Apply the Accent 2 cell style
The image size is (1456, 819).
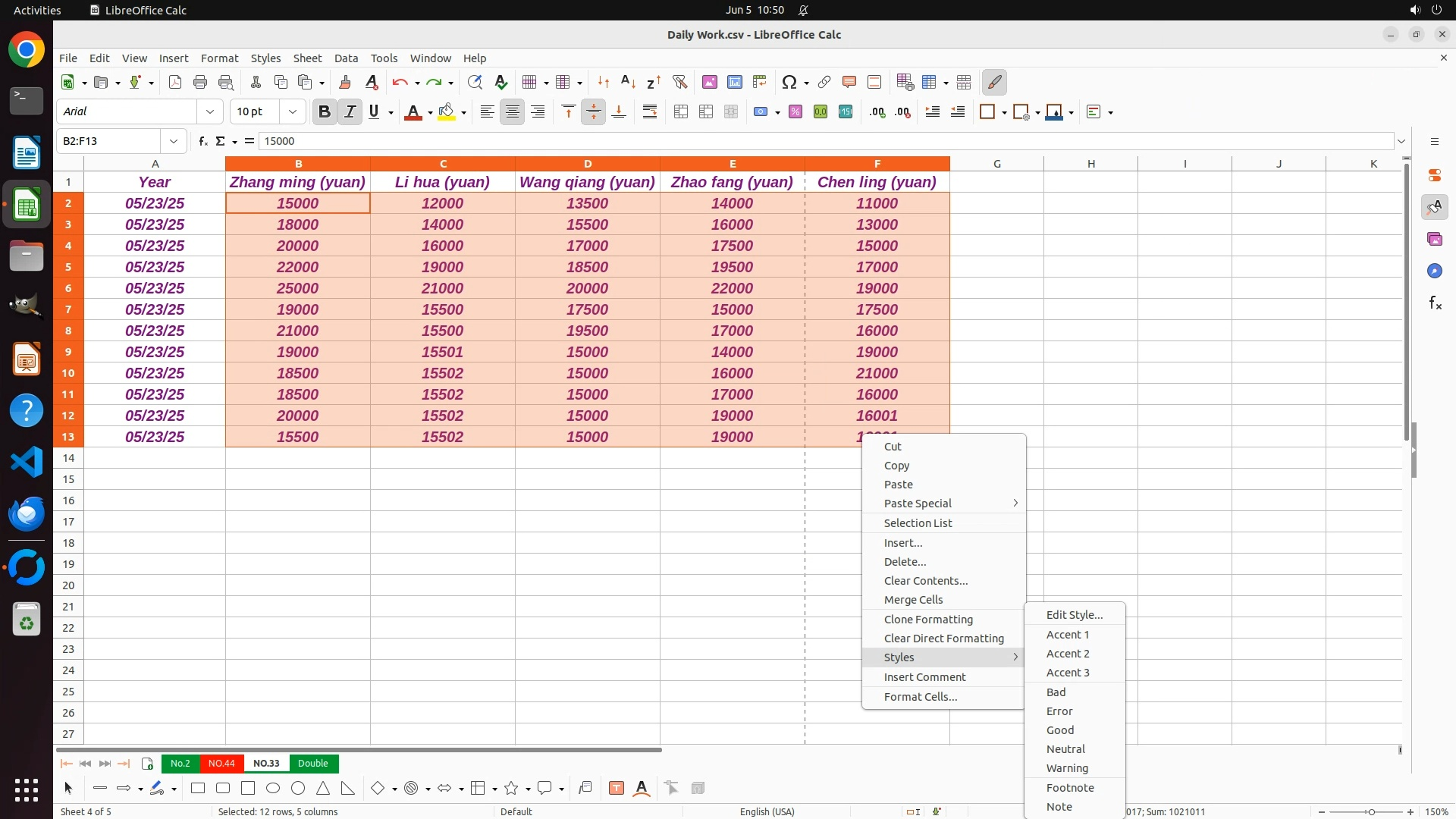click(x=1068, y=654)
